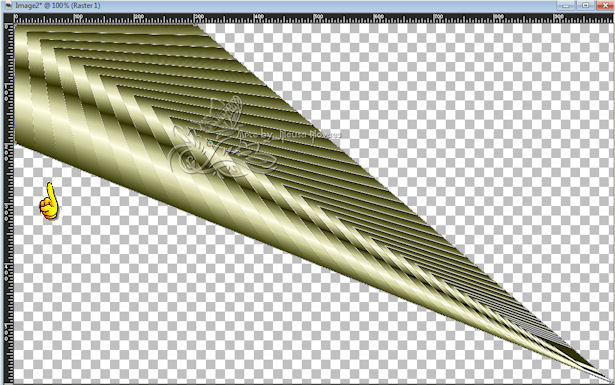Click the lower-left corner of the gold shape
The image size is (615, 385).
[16, 143]
